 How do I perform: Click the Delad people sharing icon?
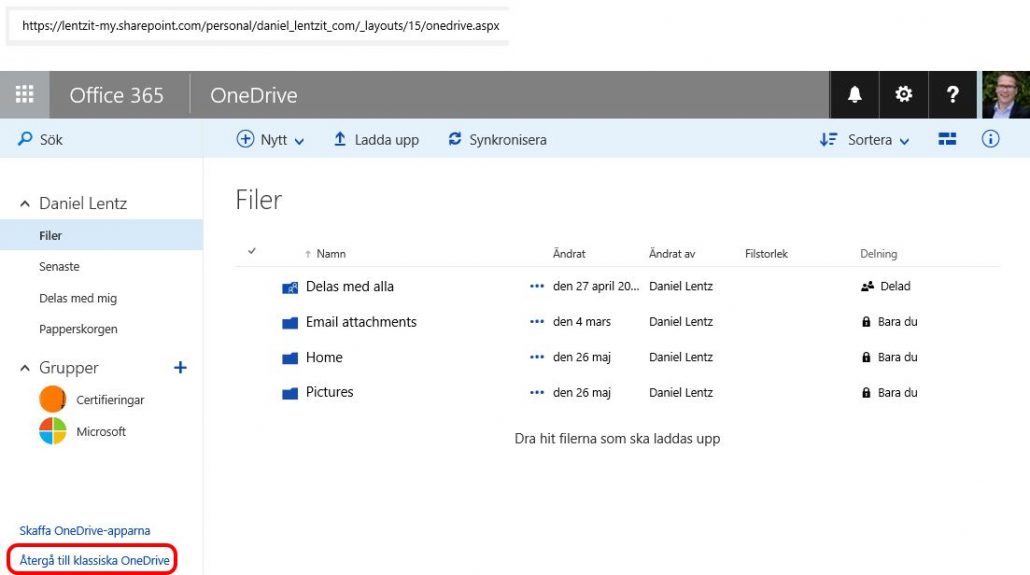click(x=867, y=287)
